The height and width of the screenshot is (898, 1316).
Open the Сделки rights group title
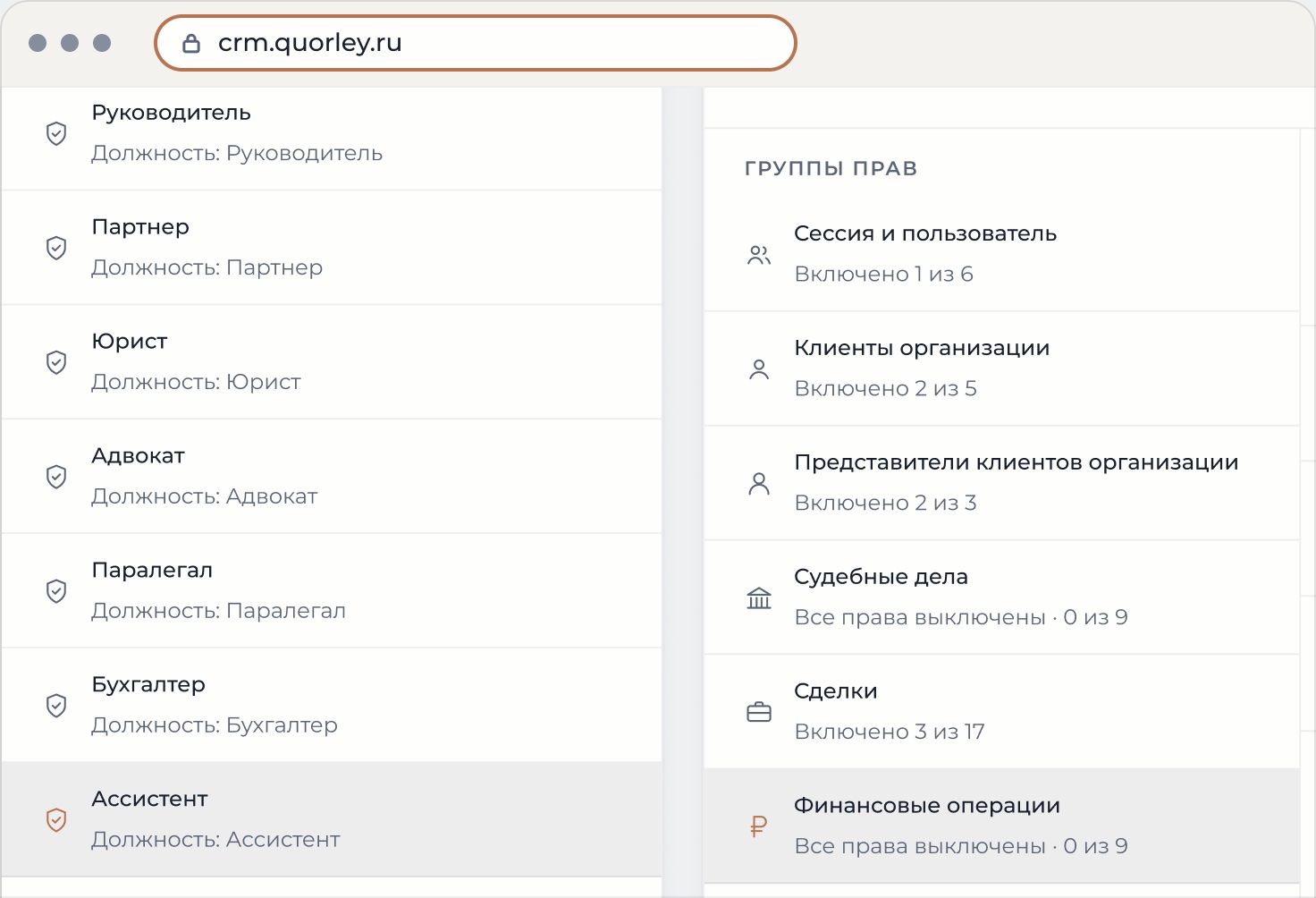pos(836,691)
